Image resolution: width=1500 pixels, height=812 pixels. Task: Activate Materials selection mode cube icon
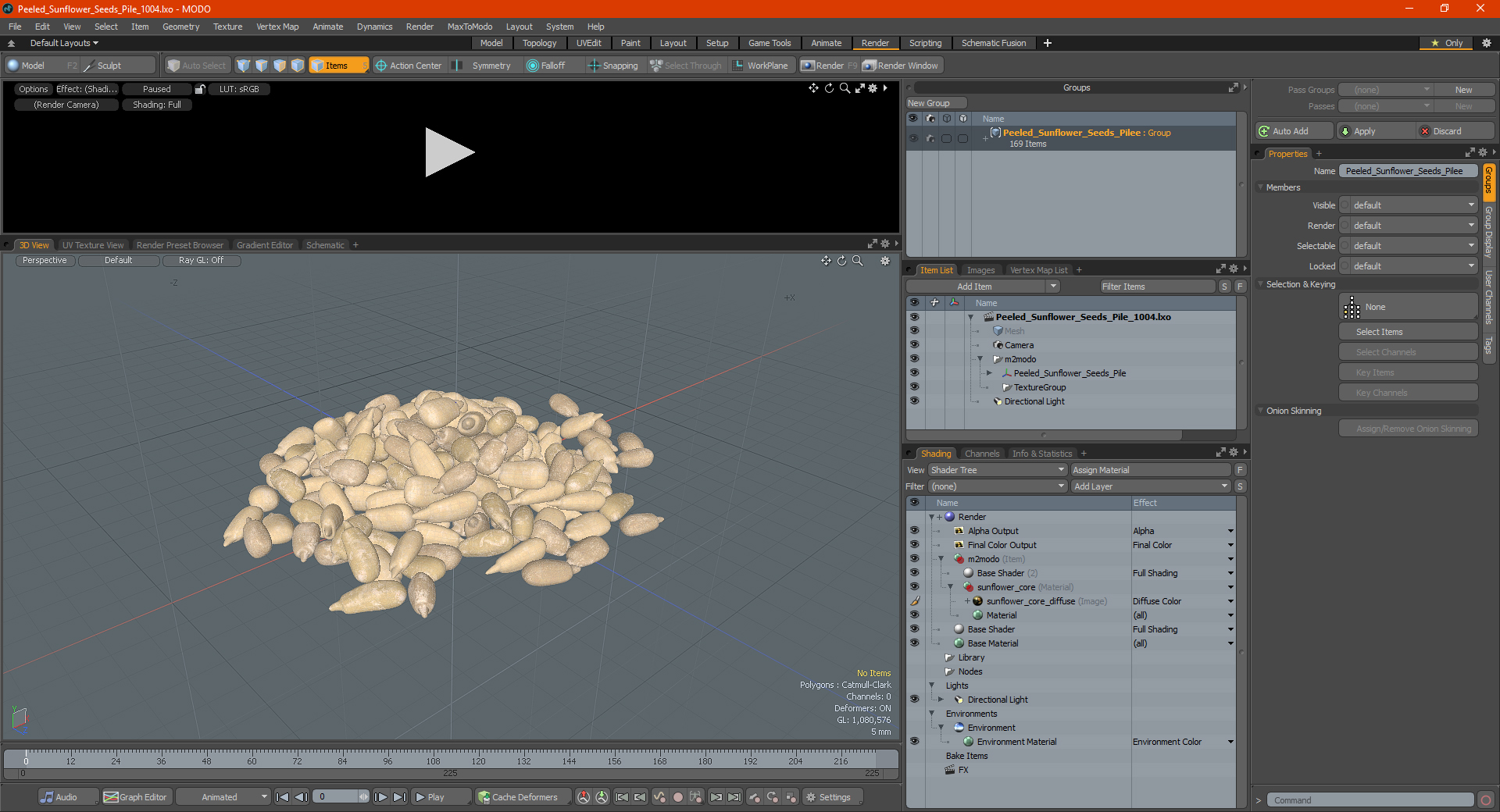(298, 66)
